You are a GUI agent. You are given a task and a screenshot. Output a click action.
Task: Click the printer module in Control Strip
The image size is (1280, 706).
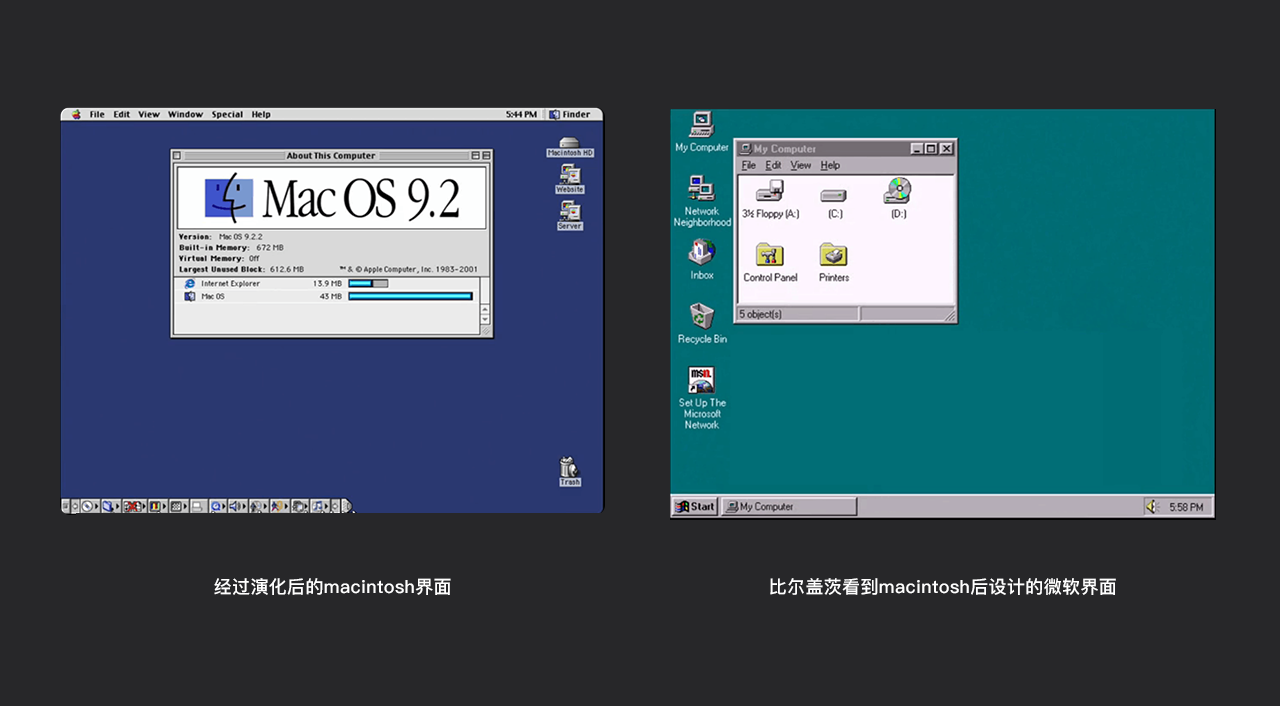(197, 506)
